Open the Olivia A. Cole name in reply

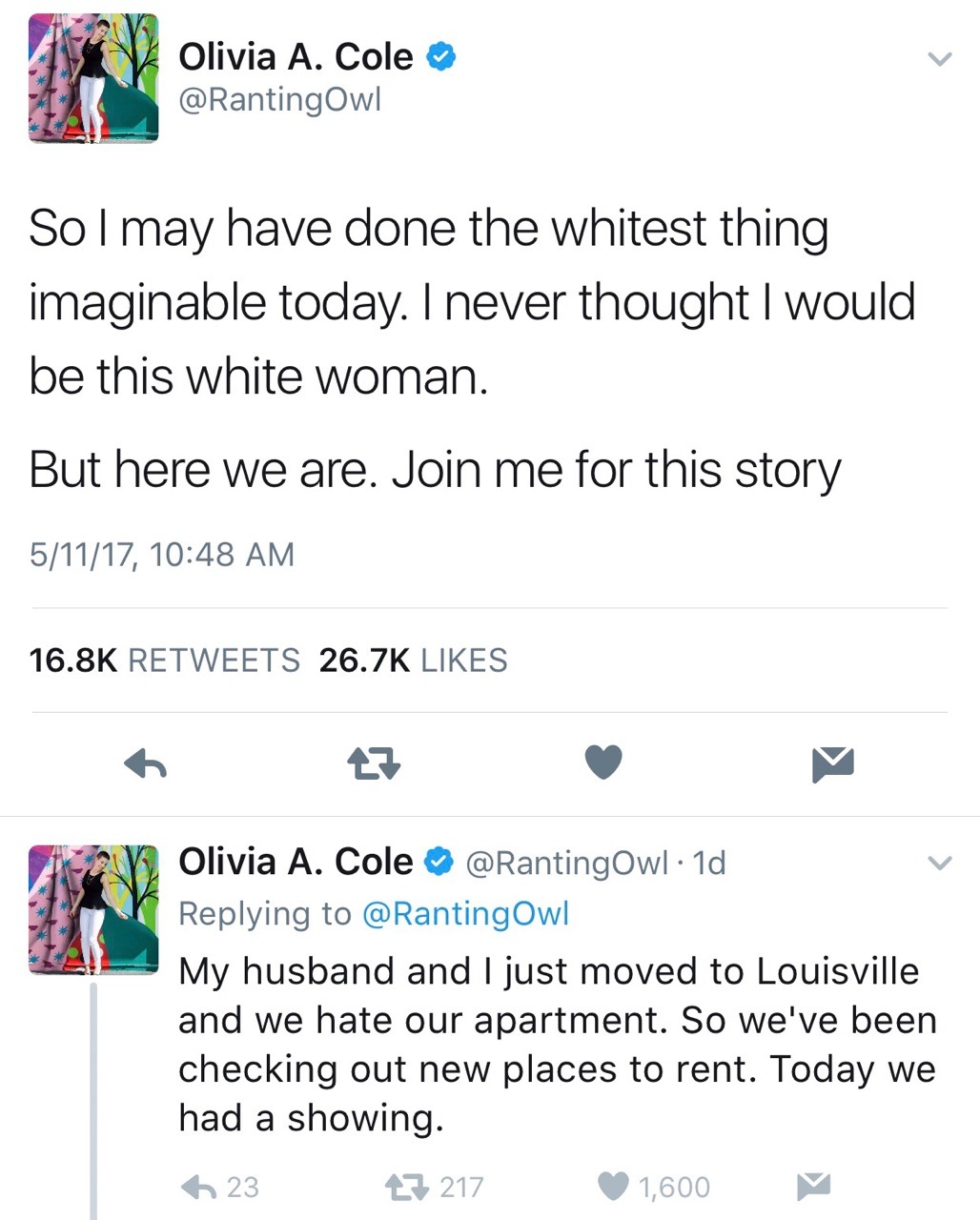tap(296, 862)
